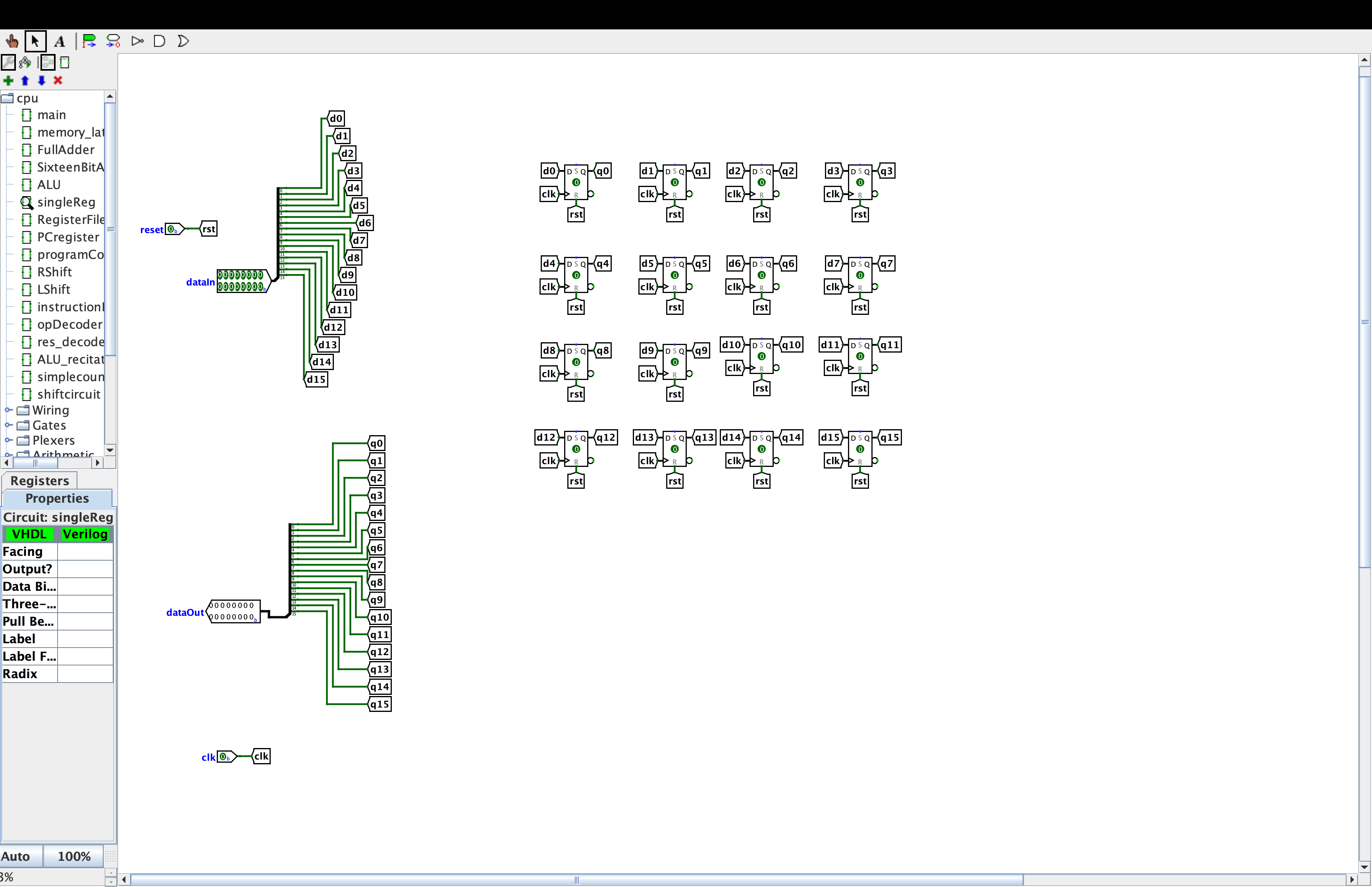1372x887 pixels.
Task: Click the 100% zoom button
Action: [74, 856]
